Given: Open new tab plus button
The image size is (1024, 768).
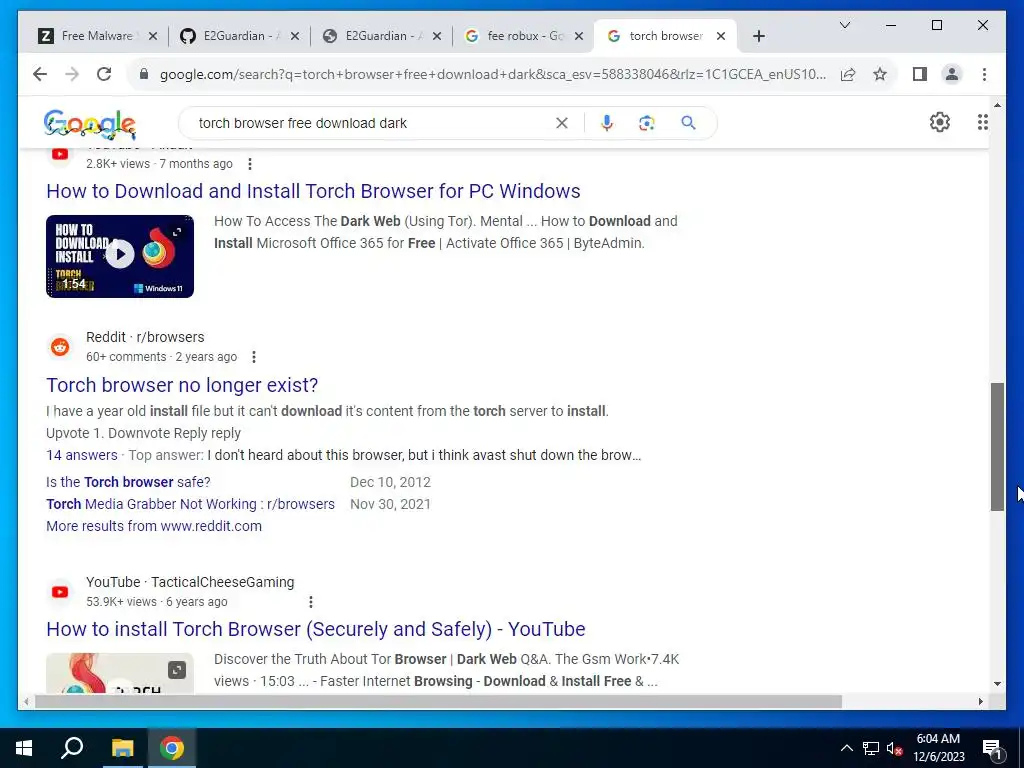Looking at the screenshot, I should click(758, 36).
